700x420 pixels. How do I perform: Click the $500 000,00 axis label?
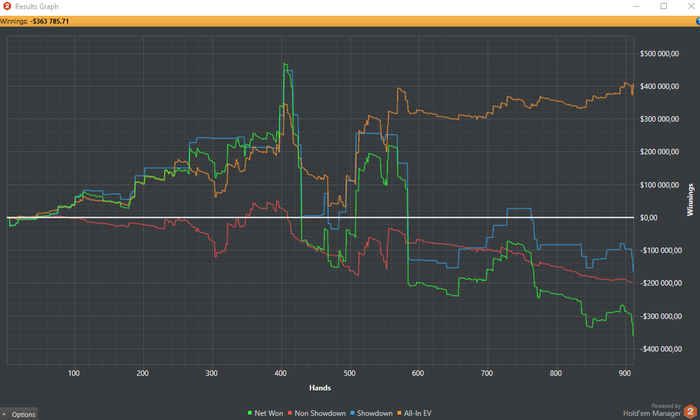[x=659, y=54]
